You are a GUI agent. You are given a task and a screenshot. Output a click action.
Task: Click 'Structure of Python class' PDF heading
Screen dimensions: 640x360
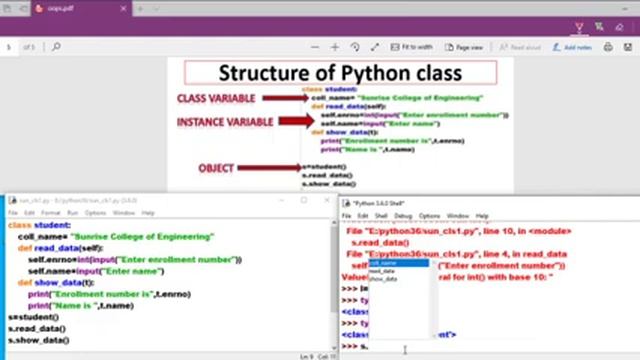(x=340, y=73)
